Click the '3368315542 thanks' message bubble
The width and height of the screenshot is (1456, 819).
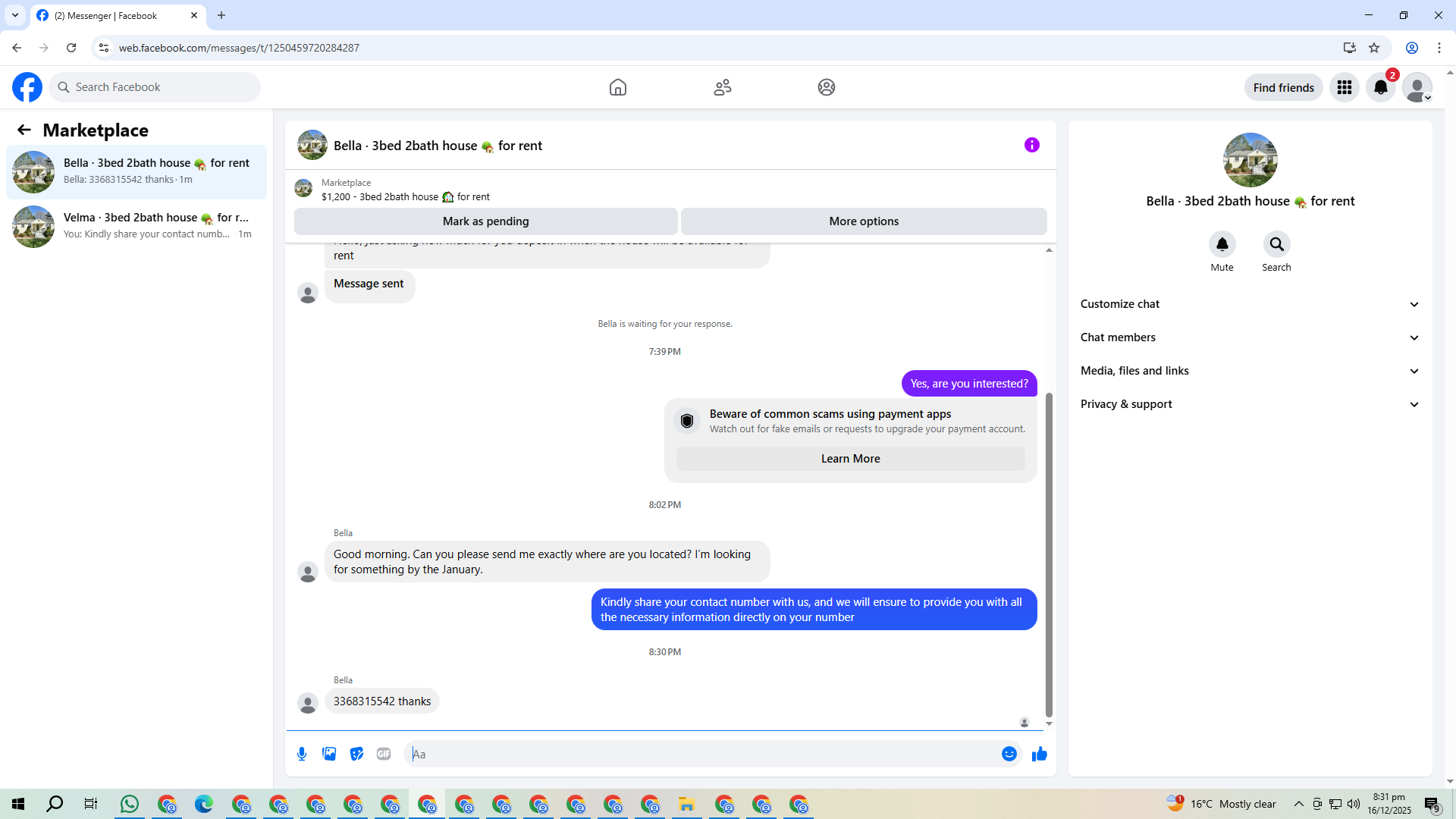click(x=382, y=701)
